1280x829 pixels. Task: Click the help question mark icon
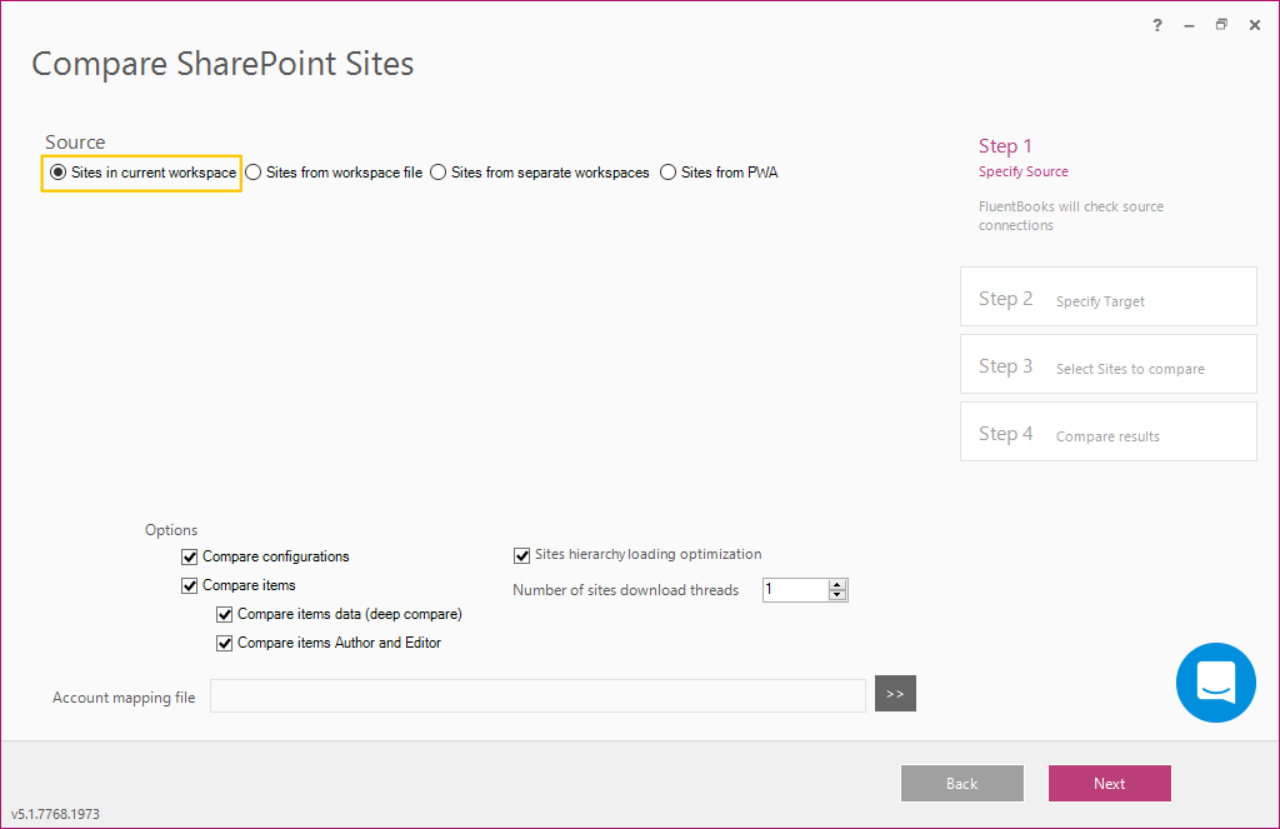point(1157,26)
